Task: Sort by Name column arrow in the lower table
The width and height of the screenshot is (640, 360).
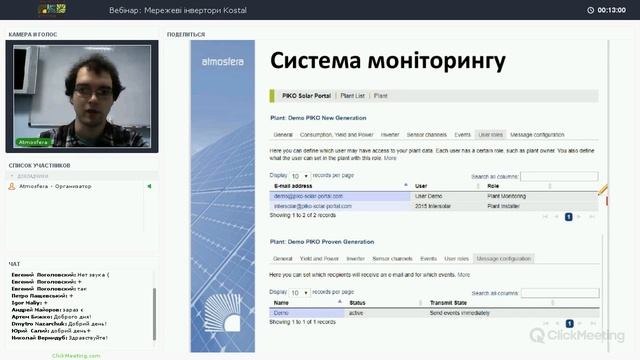Action: [x=340, y=302]
